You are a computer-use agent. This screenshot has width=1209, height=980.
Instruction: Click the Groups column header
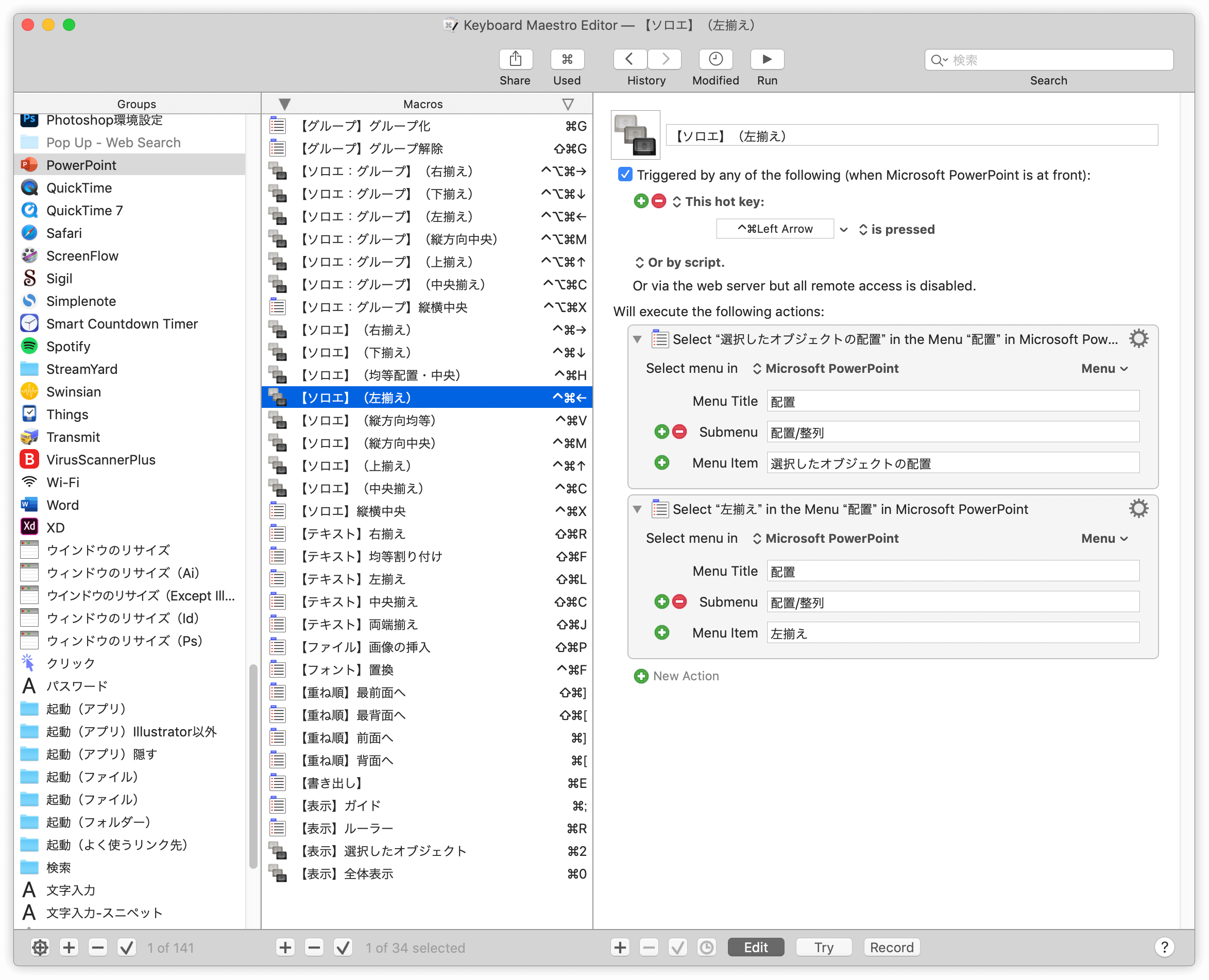click(x=137, y=104)
